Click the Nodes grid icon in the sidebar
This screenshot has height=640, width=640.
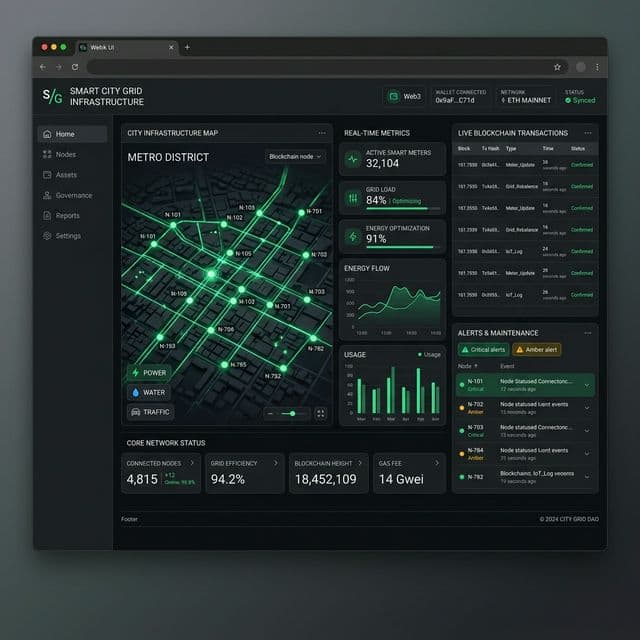click(47, 154)
